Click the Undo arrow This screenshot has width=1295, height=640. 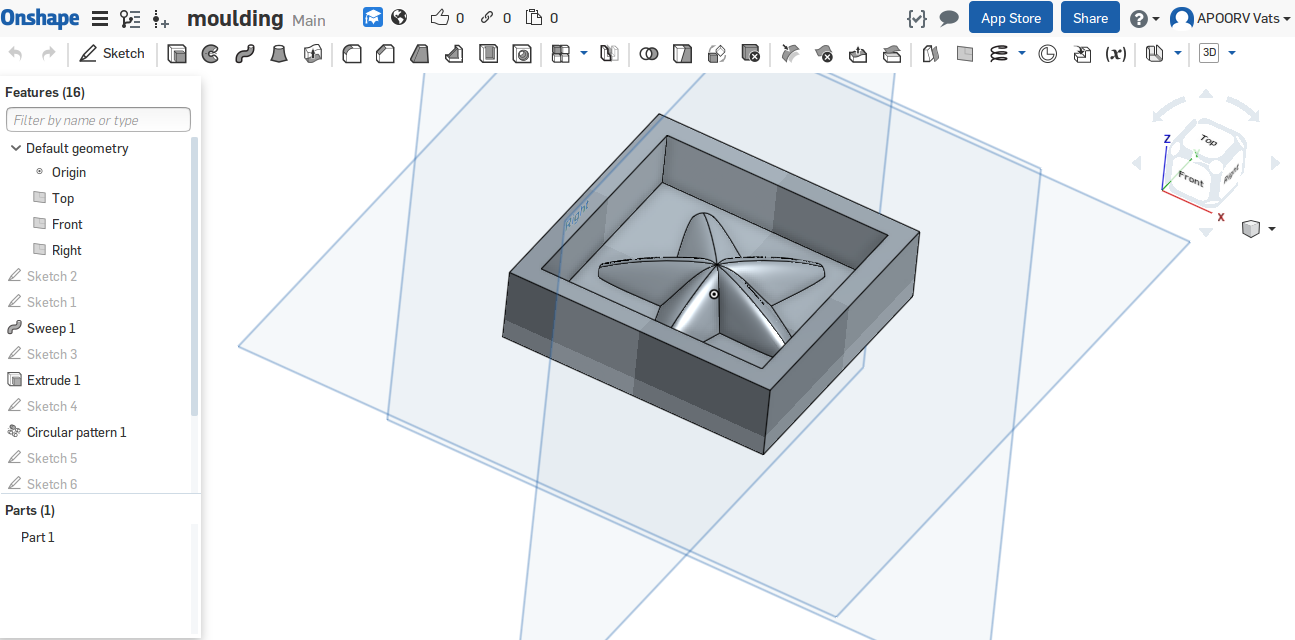(15, 54)
